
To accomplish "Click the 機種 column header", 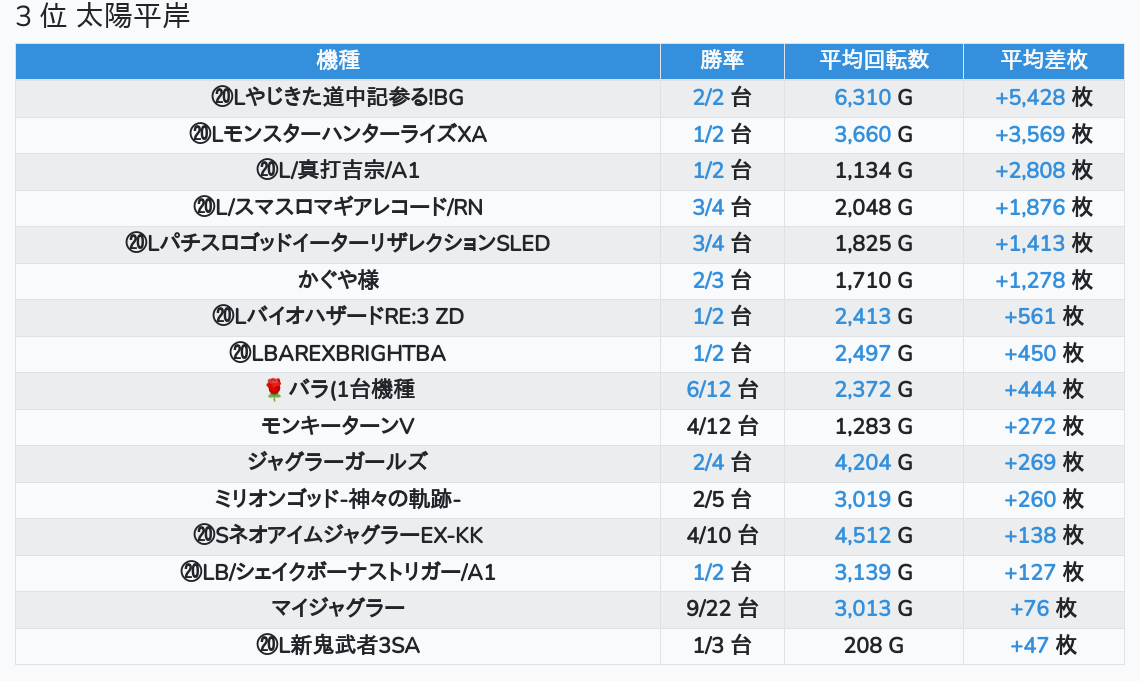I will (x=337, y=60).
